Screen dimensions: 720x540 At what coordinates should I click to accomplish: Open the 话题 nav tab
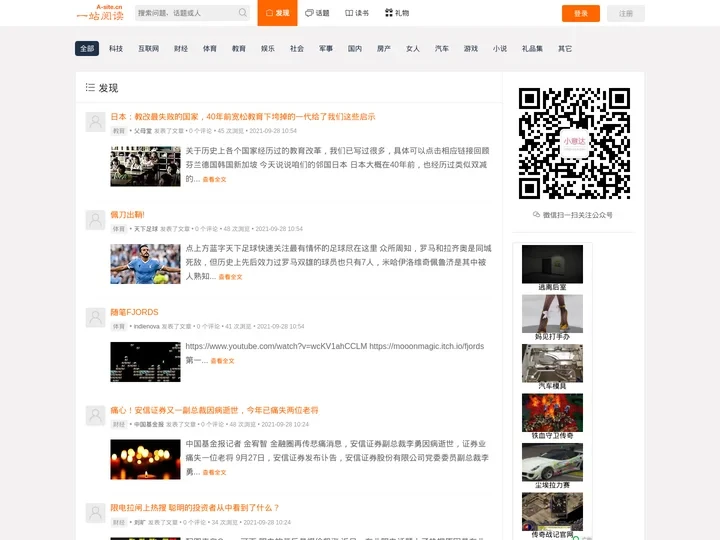tap(317, 13)
